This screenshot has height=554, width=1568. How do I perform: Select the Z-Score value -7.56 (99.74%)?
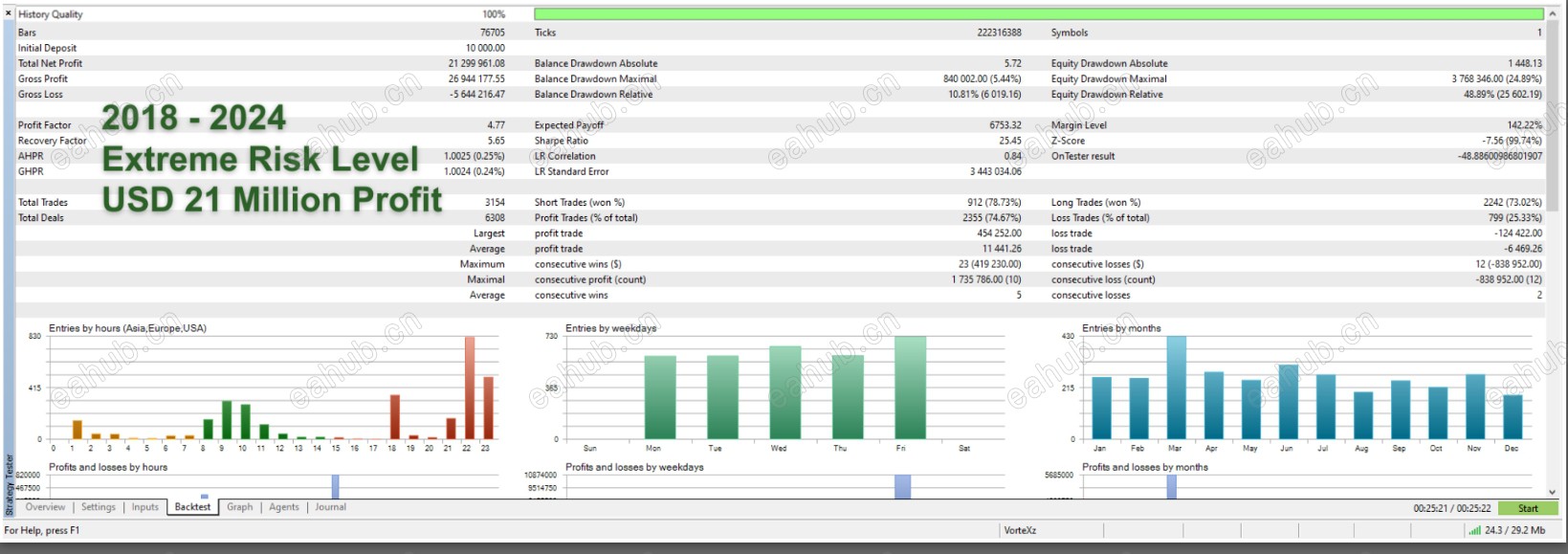1512,141
